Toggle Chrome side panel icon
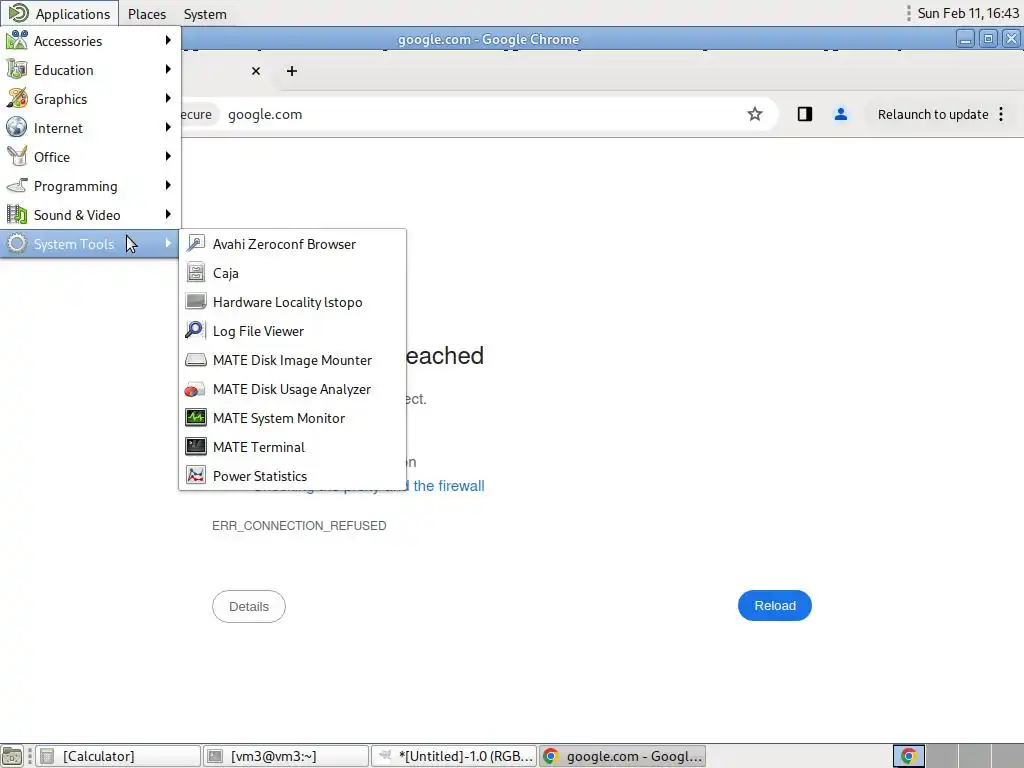 tap(805, 114)
